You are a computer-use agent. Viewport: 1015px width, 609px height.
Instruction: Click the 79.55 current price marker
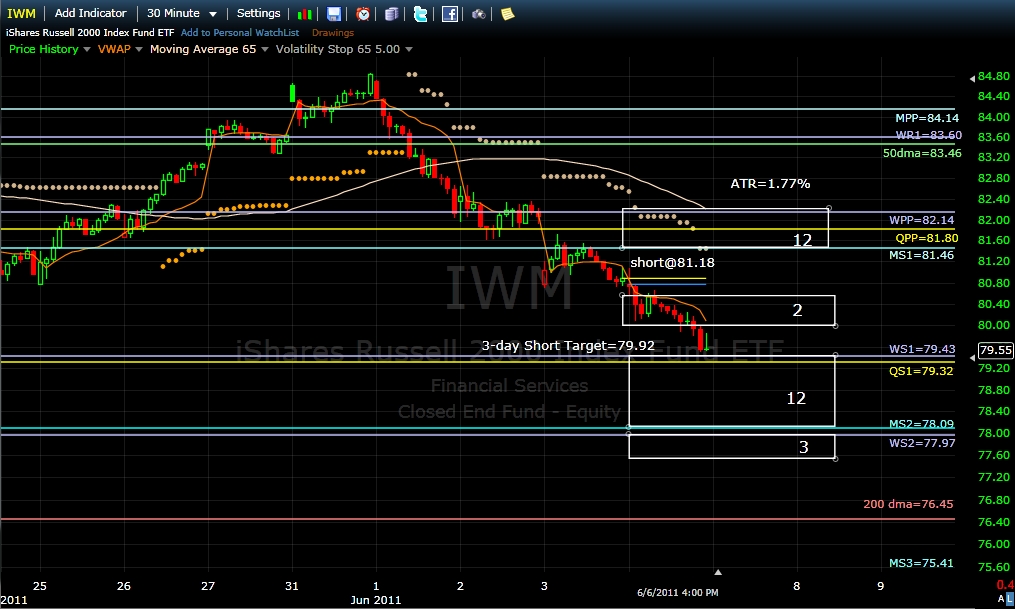tap(994, 351)
